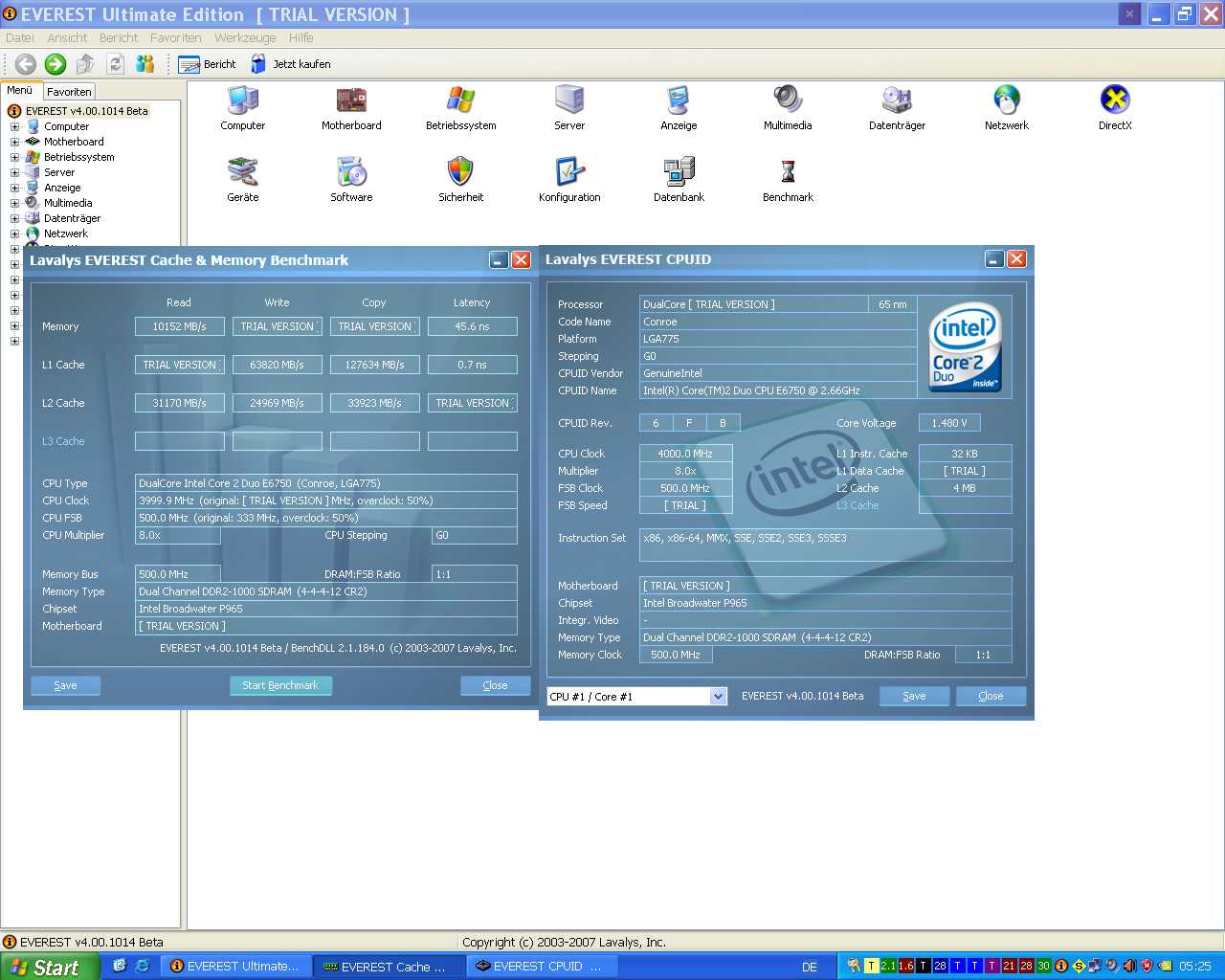Open the Werkzeuge menu
The image size is (1225, 980).
245,38
